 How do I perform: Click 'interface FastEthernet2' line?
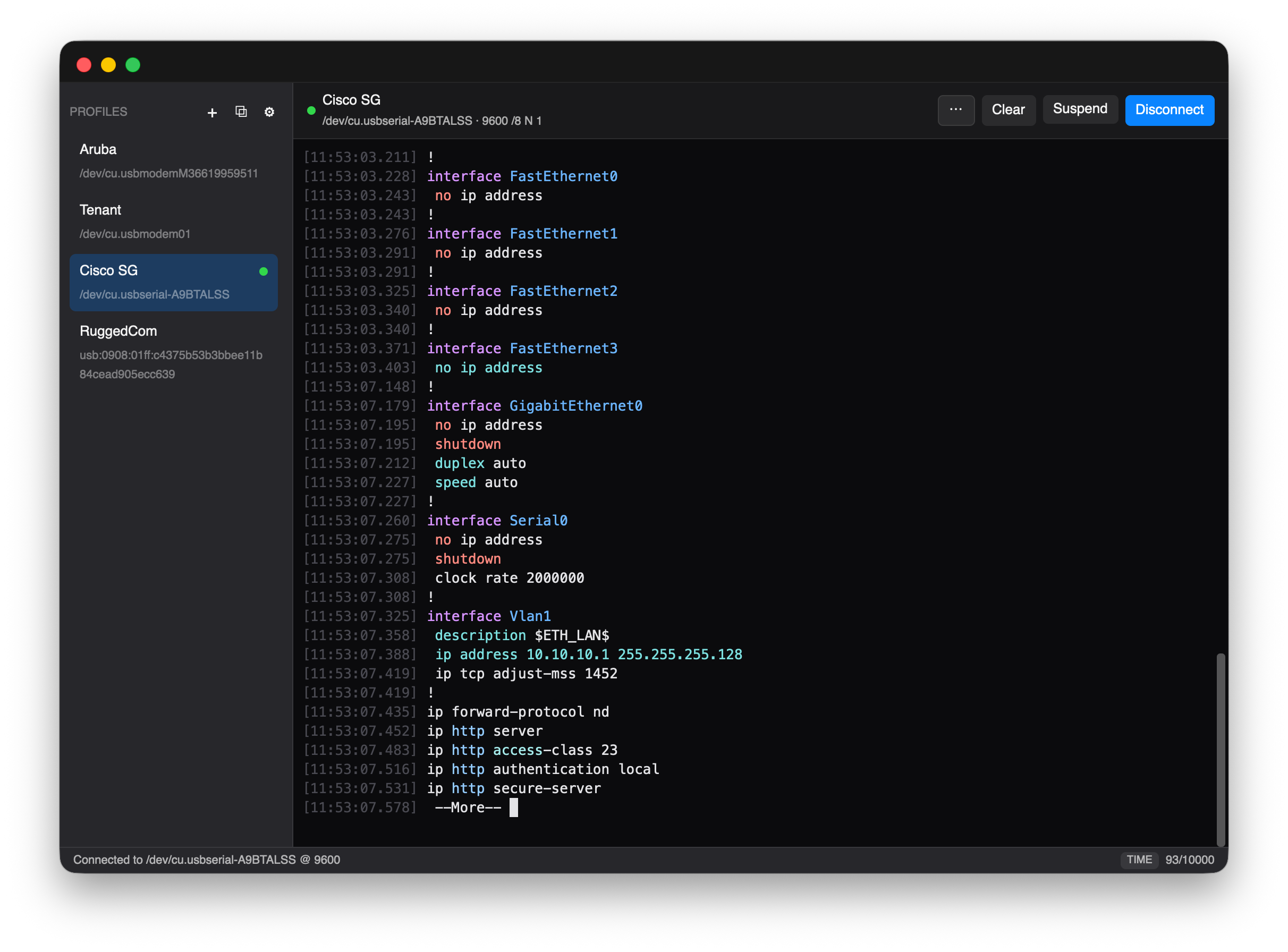point(522,291)
